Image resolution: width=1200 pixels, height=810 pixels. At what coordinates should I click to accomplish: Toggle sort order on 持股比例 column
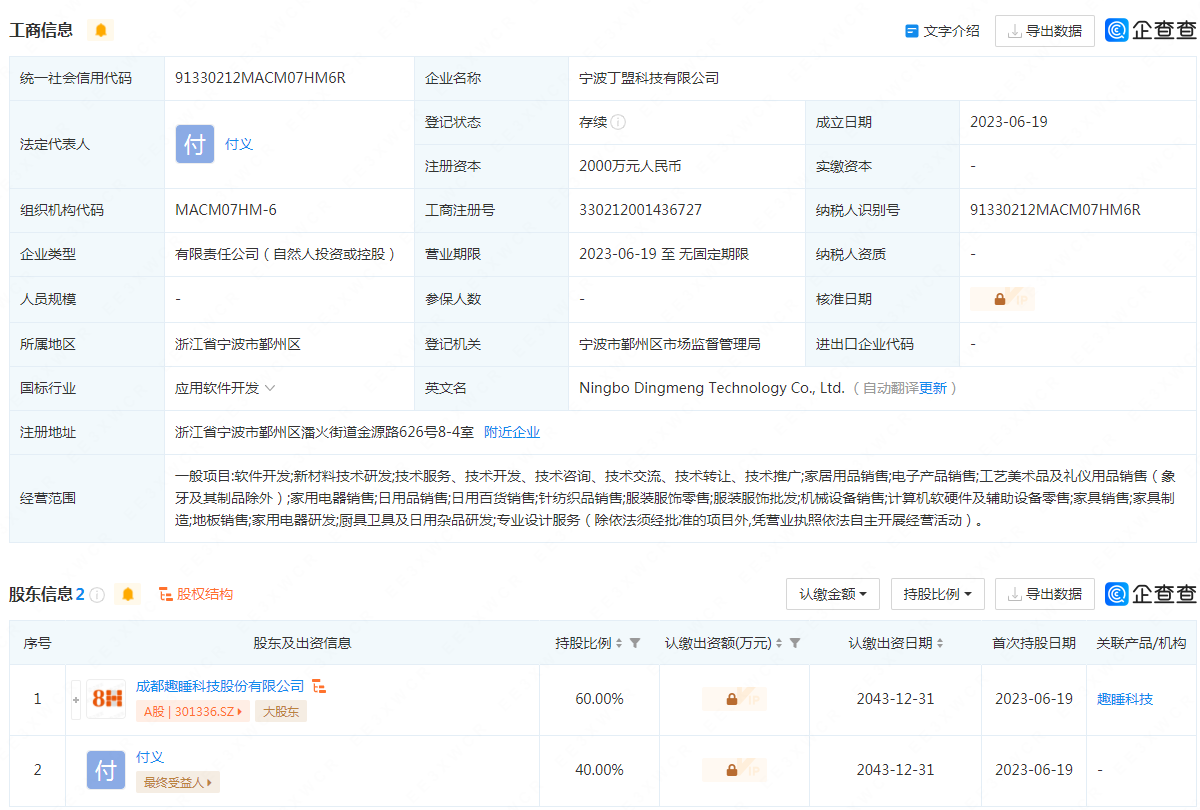pos(619,643)
